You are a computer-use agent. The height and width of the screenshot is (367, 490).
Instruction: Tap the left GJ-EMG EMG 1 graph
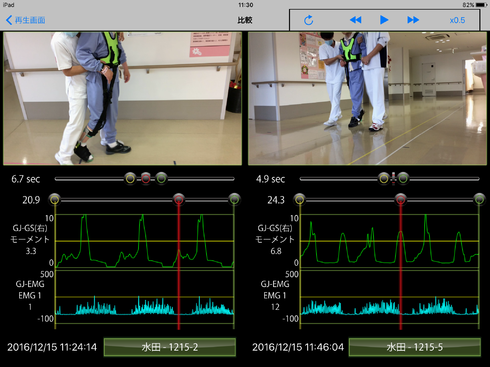pos(144,297)
